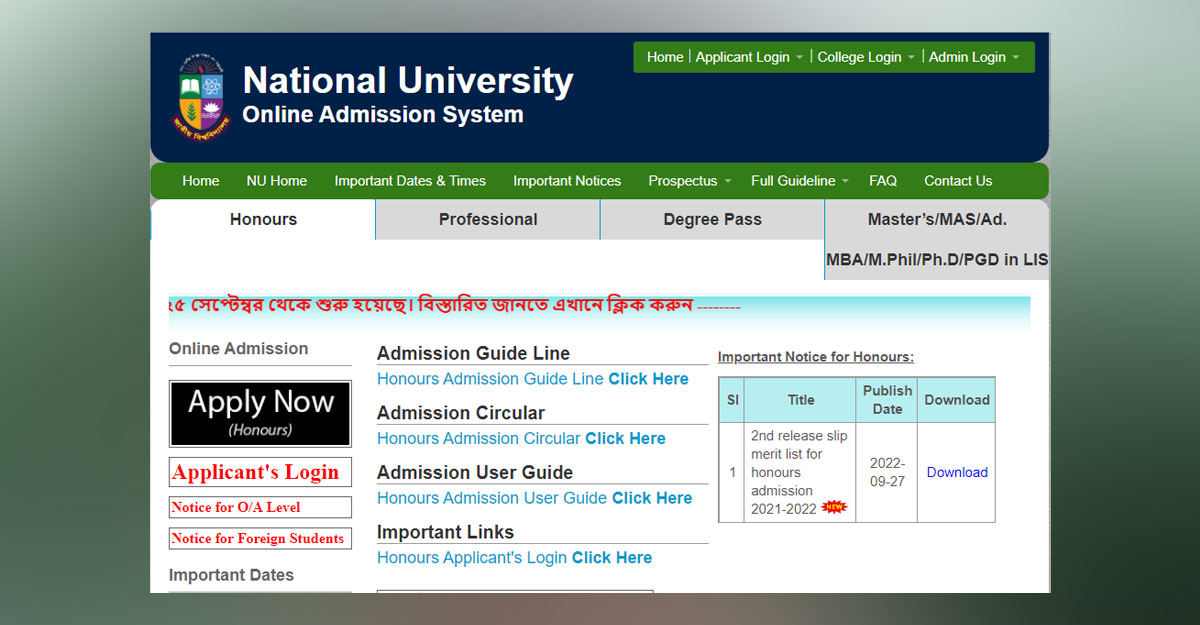Open the red Applicant's Login button
The image size is (1200, 625).
260,473
